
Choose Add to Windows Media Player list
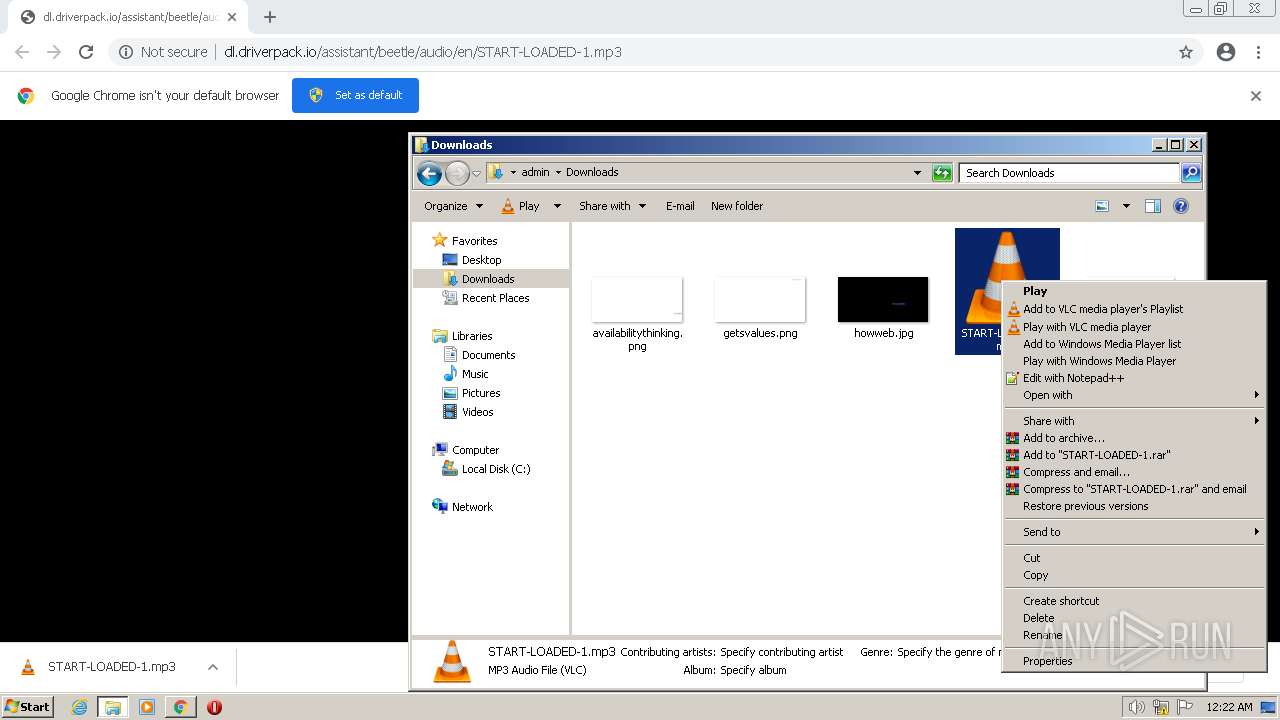[1102, 344]
